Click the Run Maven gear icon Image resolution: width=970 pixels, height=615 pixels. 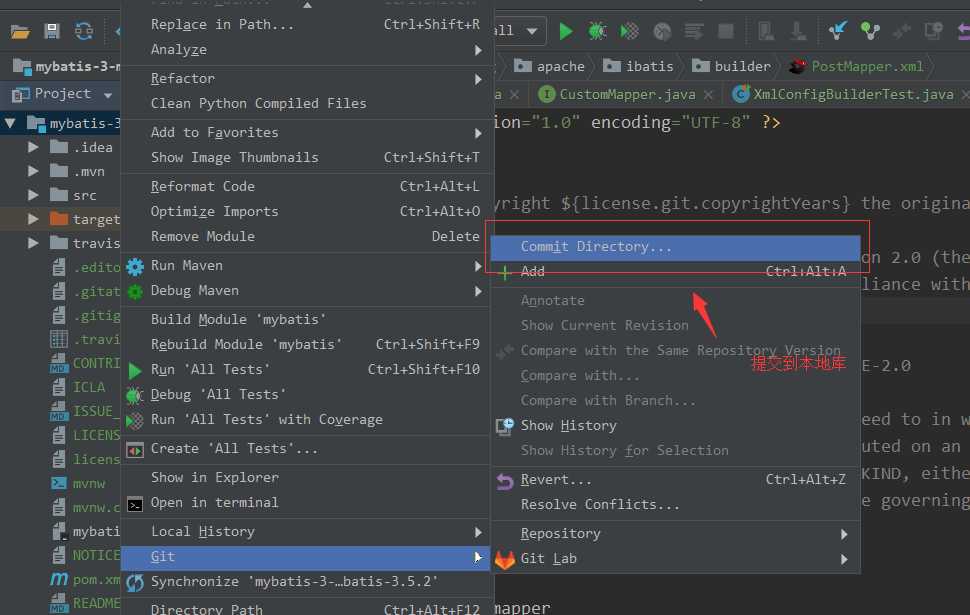(135, 266)
